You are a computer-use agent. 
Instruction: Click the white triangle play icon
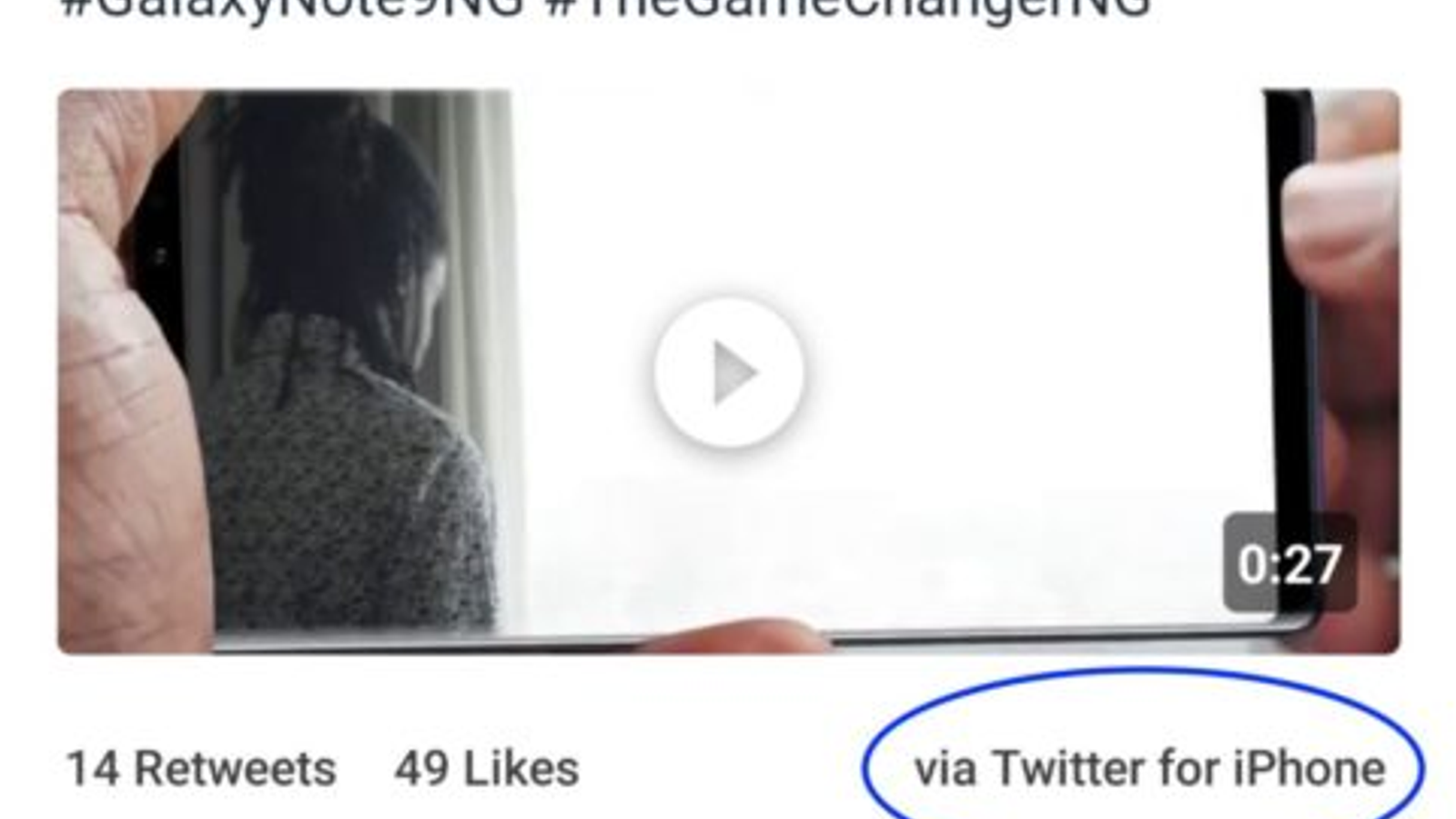[x=735, y=372]
